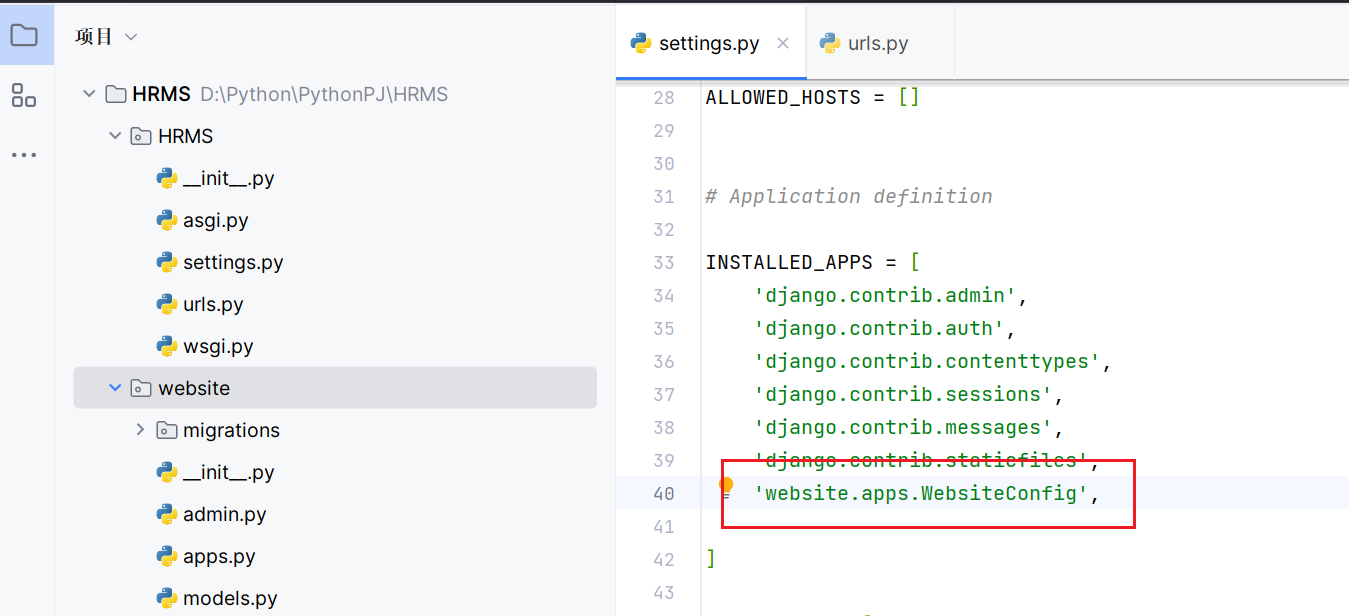Collapse the HRMS root project folder
1349x616 pixels.
[x=89, y=94]
